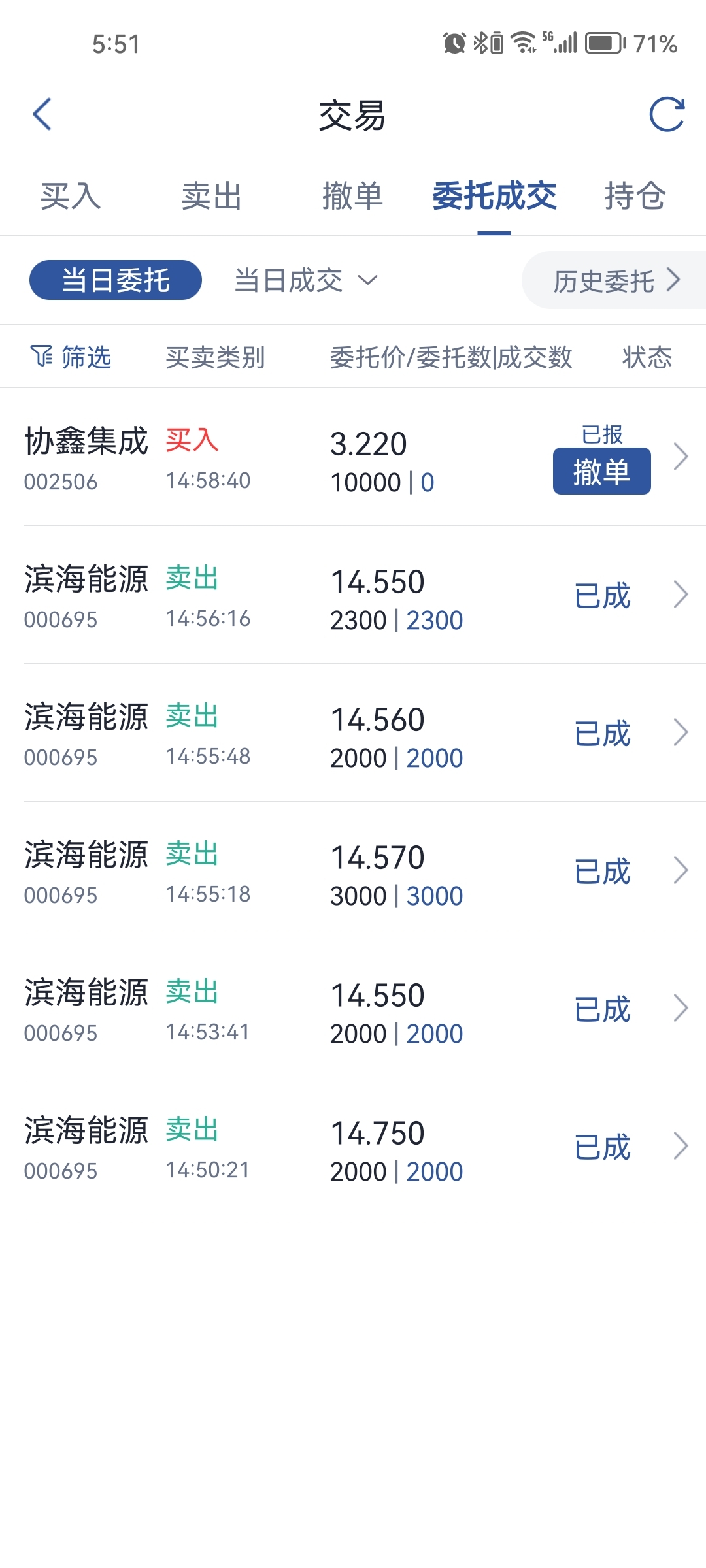706x1568 pixels.
Task: Tap the back arrow icon
Action: click(42, 114)
